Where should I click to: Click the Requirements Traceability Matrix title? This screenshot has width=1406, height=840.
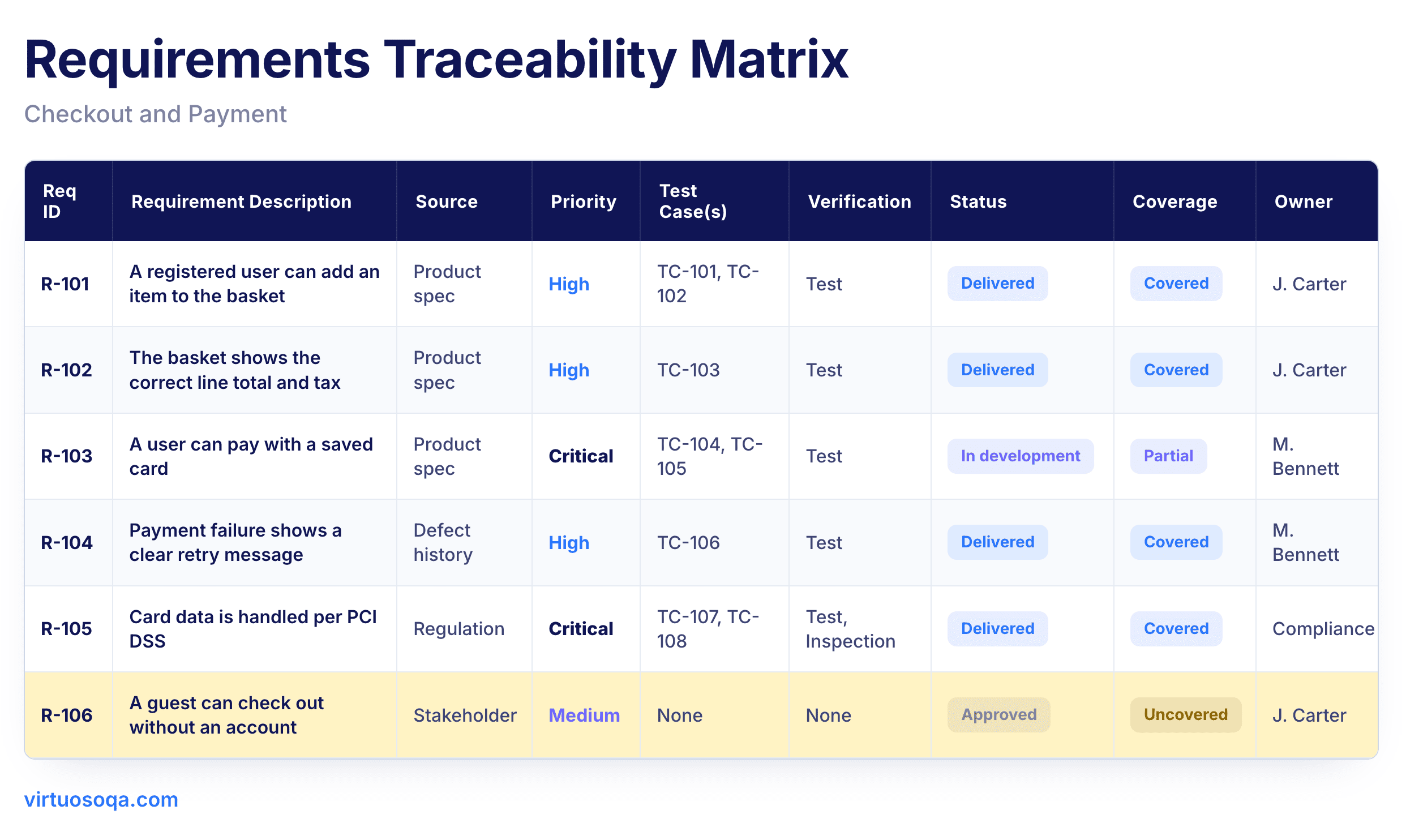pos(436,59)
